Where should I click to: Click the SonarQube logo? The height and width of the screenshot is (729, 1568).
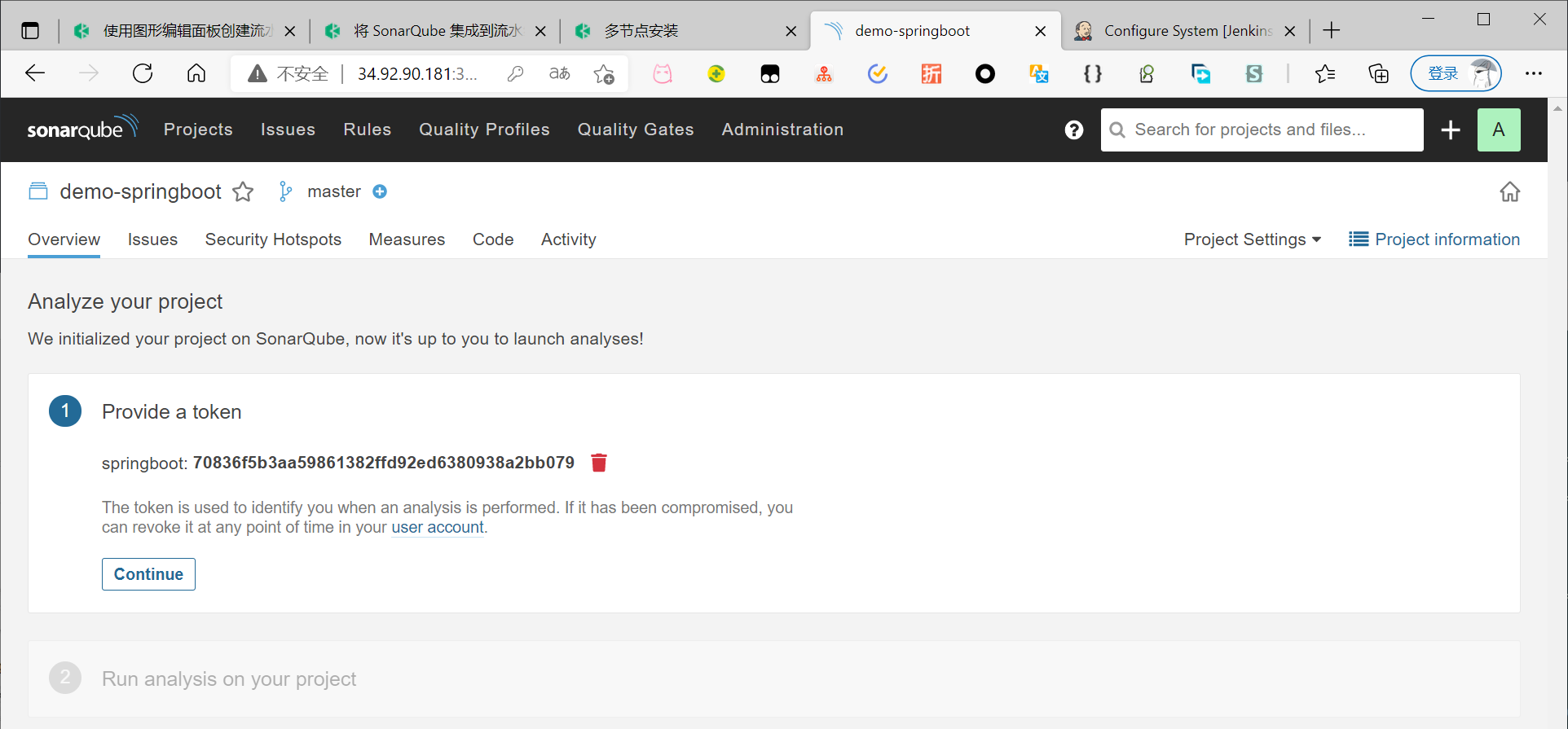[82, 129]
